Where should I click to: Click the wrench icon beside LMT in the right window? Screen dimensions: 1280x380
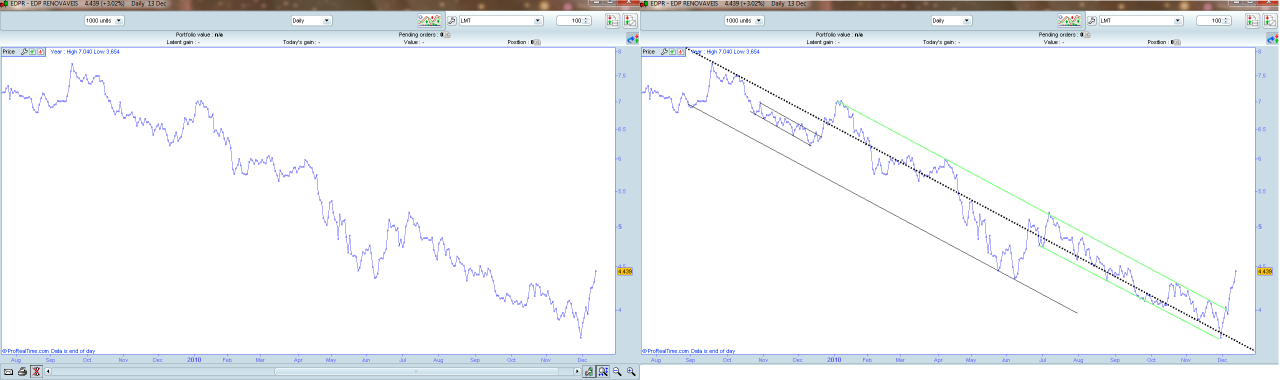1092,21
